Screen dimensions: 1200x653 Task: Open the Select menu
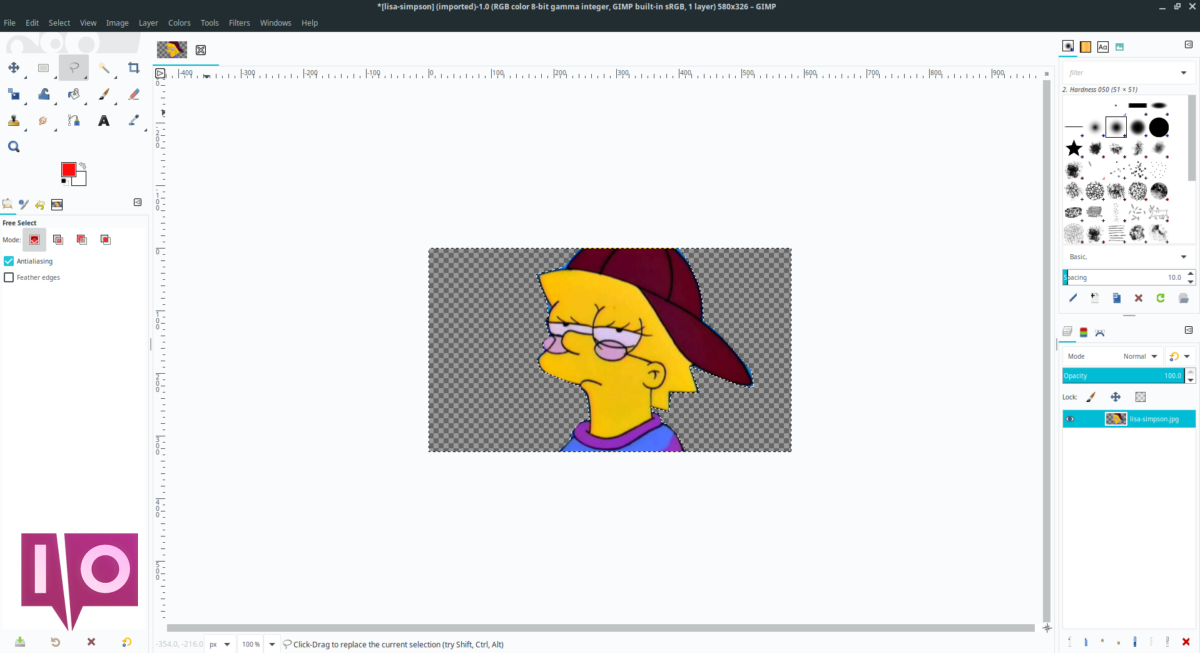pos(60,22)
